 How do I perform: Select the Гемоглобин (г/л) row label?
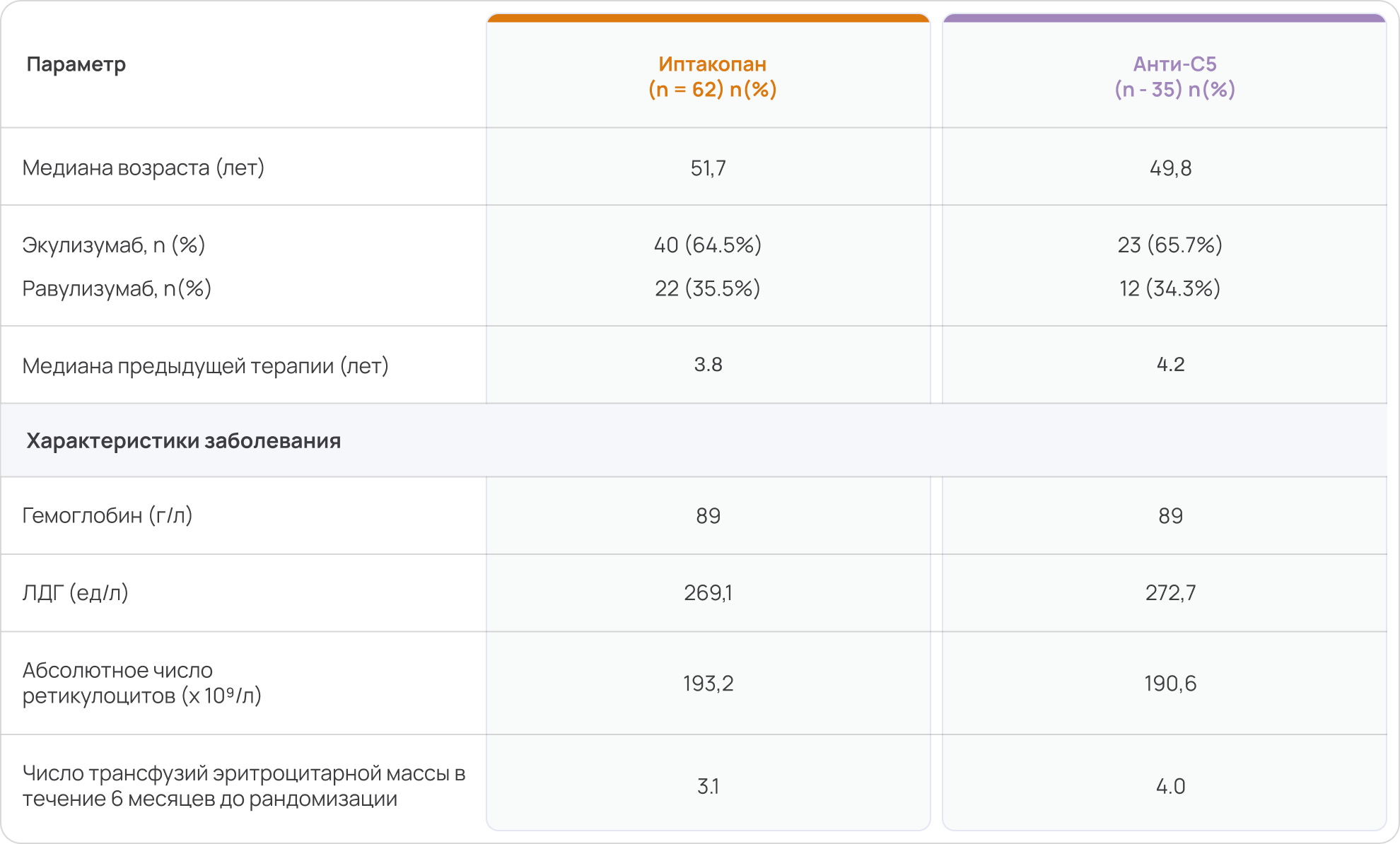[107, 515]
